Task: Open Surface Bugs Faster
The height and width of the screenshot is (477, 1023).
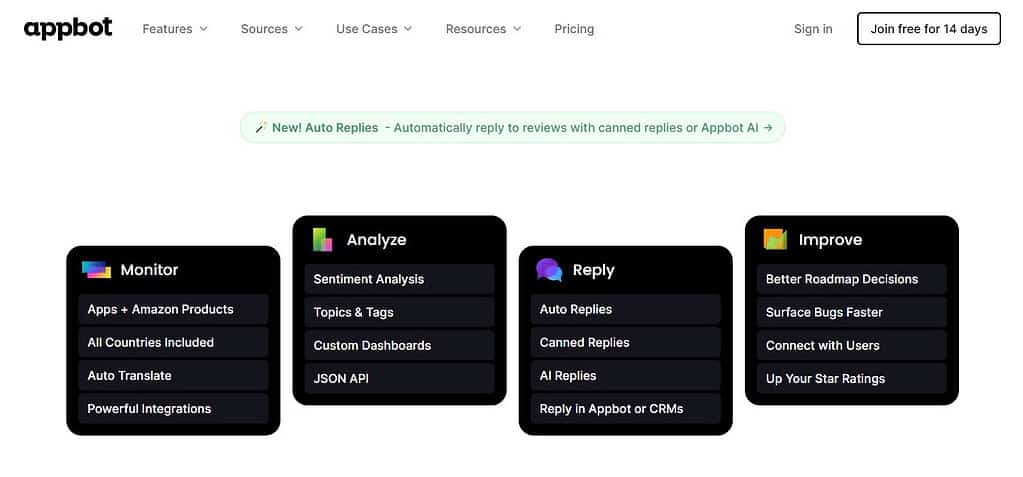Action: (851, 313)
